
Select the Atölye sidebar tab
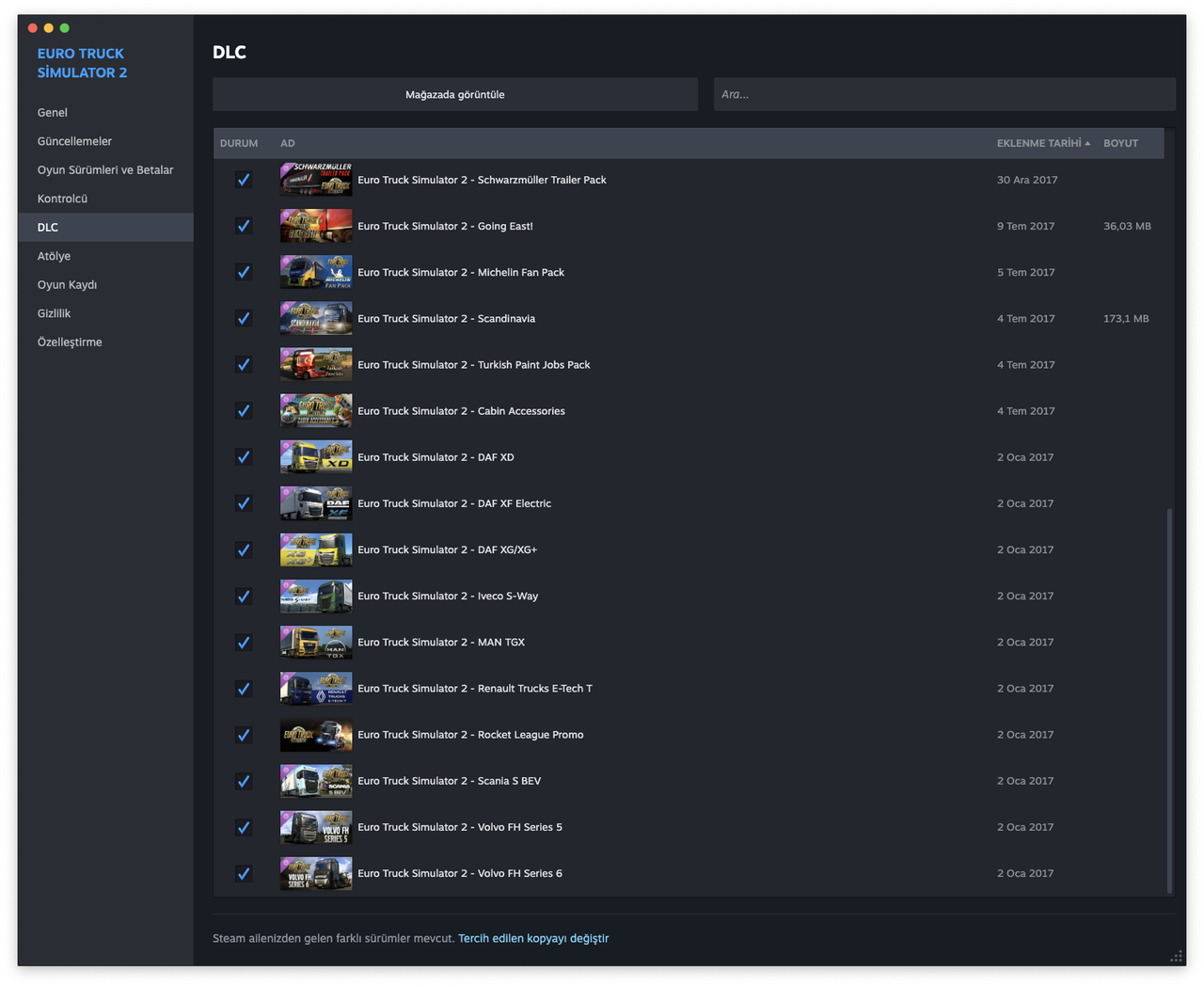105,256
